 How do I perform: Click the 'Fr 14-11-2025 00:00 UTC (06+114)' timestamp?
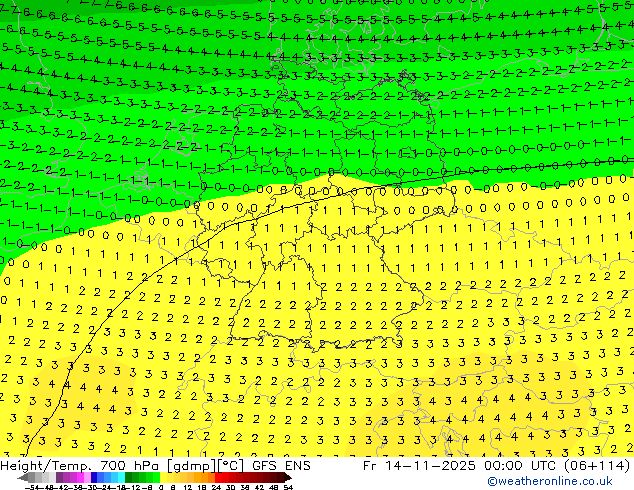pos(496,466)
